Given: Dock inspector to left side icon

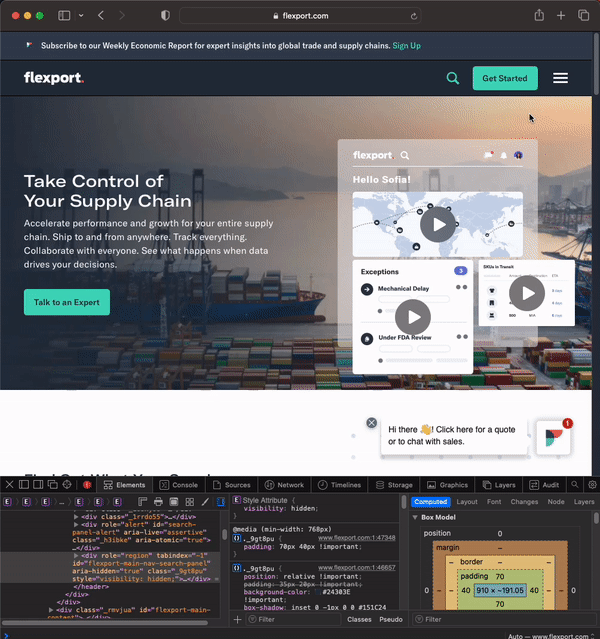Looking at the screenshot, I should tap(24, 485).
